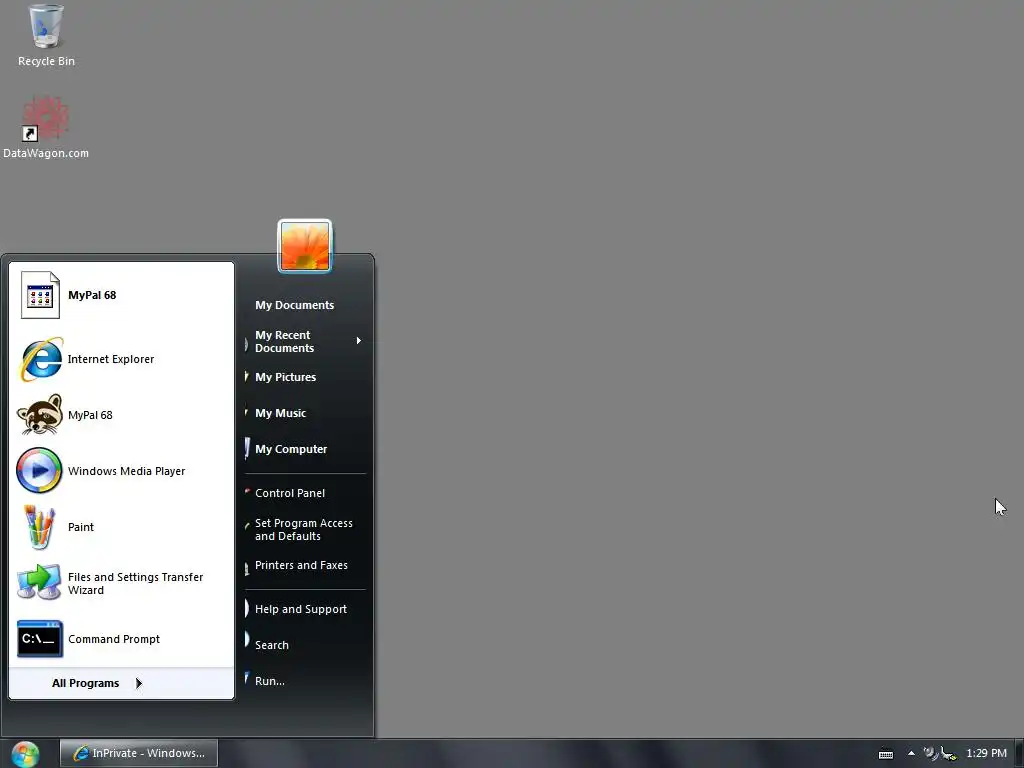Click the All Programs arrow
Screen dimensions: 1024x768
[x=138, y=683]
